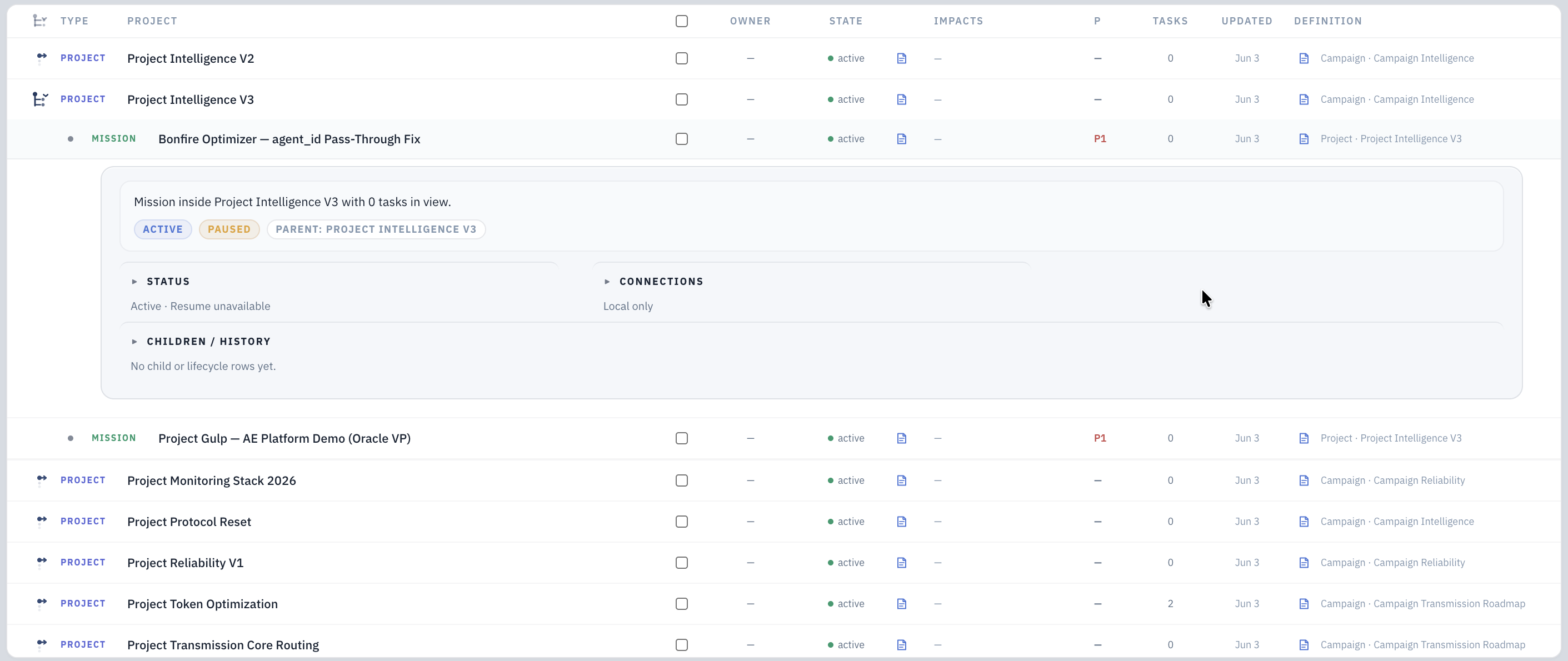Click definition file icon in Project Token Optimization row
Viewport: 1568px width, 661px height.
click(x=1304, y=604)
